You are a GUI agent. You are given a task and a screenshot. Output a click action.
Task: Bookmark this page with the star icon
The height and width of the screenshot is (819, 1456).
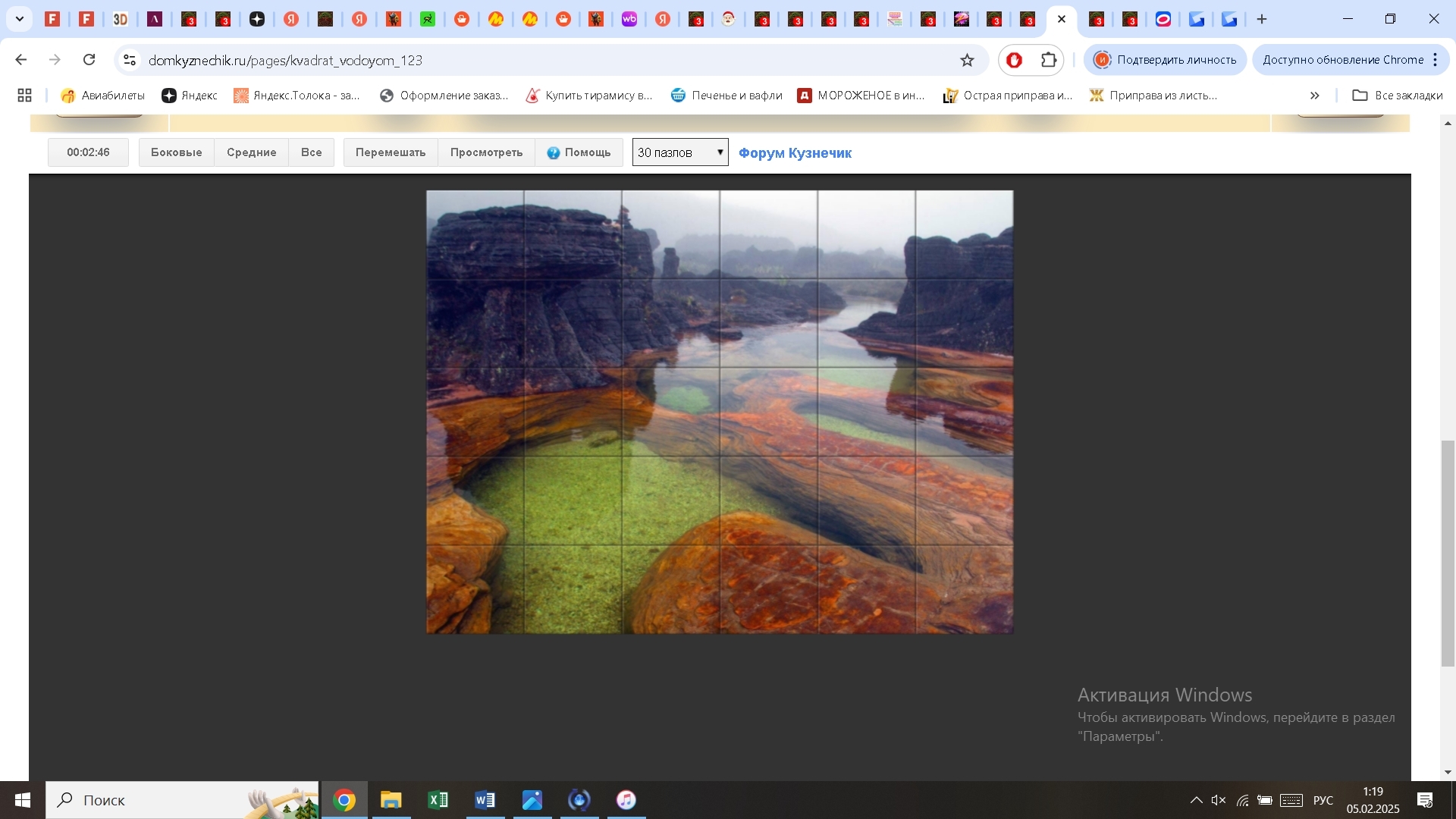coord(967,60)
